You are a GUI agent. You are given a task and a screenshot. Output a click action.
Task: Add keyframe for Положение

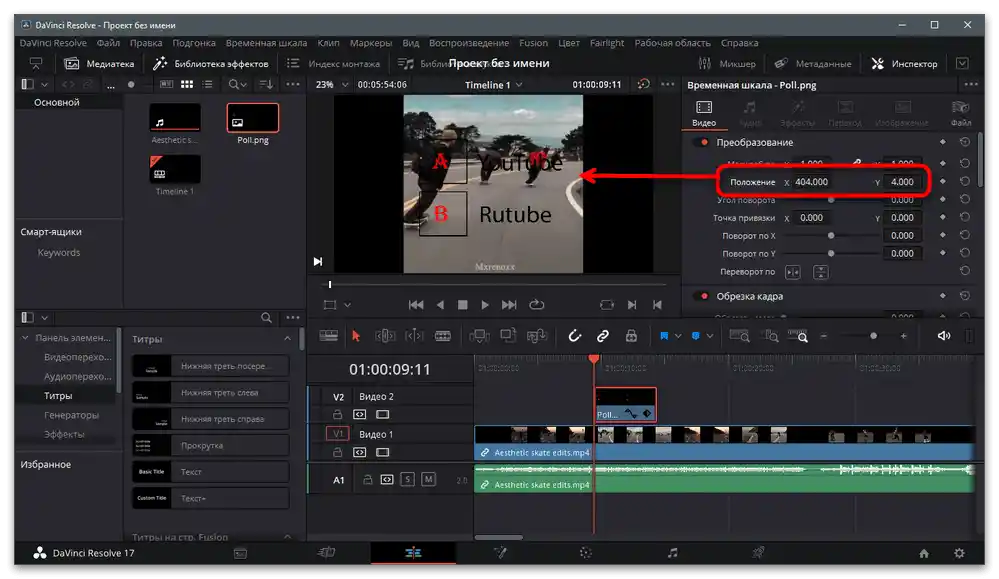pyautogui.click(x=943, y=182)
